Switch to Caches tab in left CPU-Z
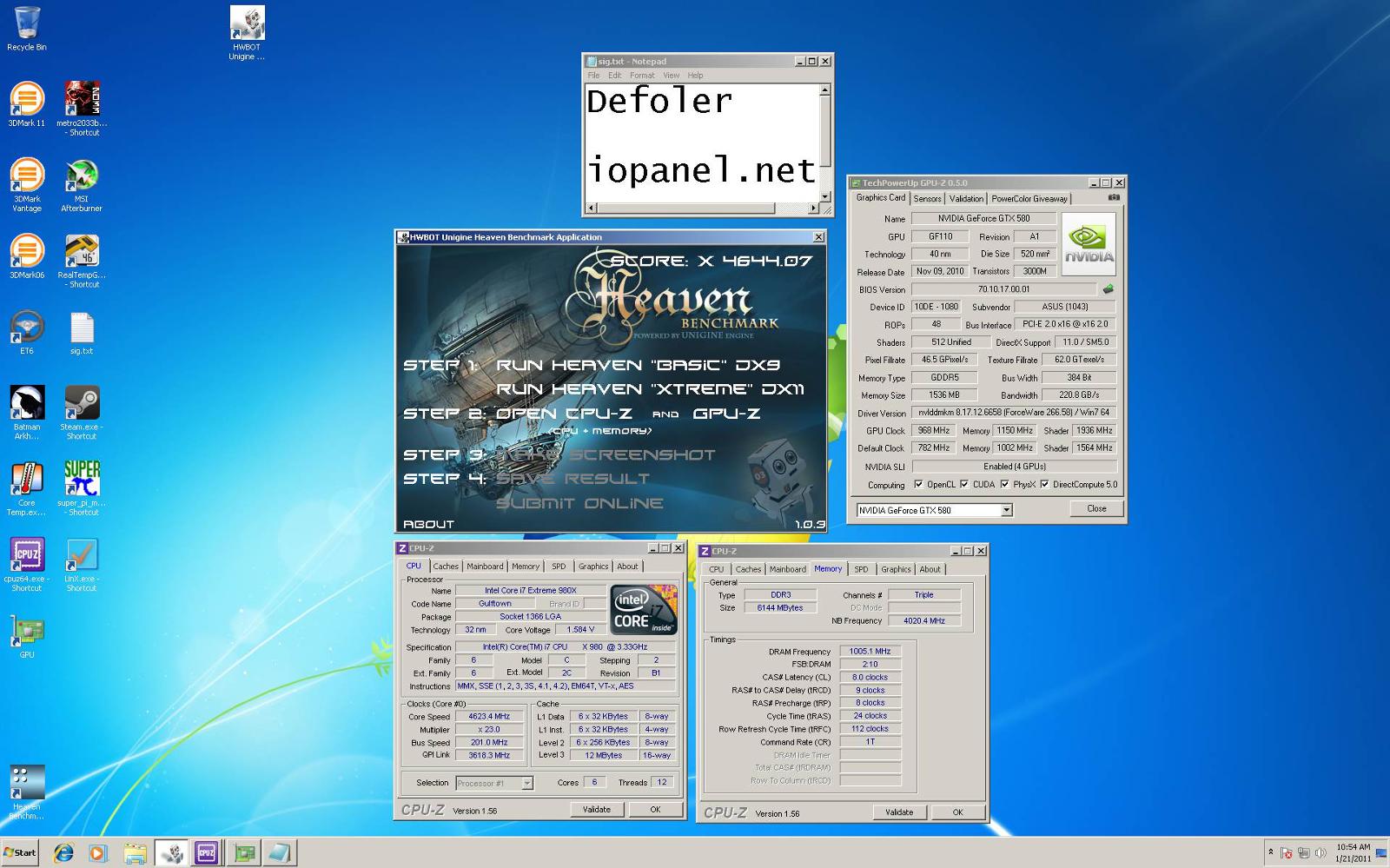 (x=446, y=567)
